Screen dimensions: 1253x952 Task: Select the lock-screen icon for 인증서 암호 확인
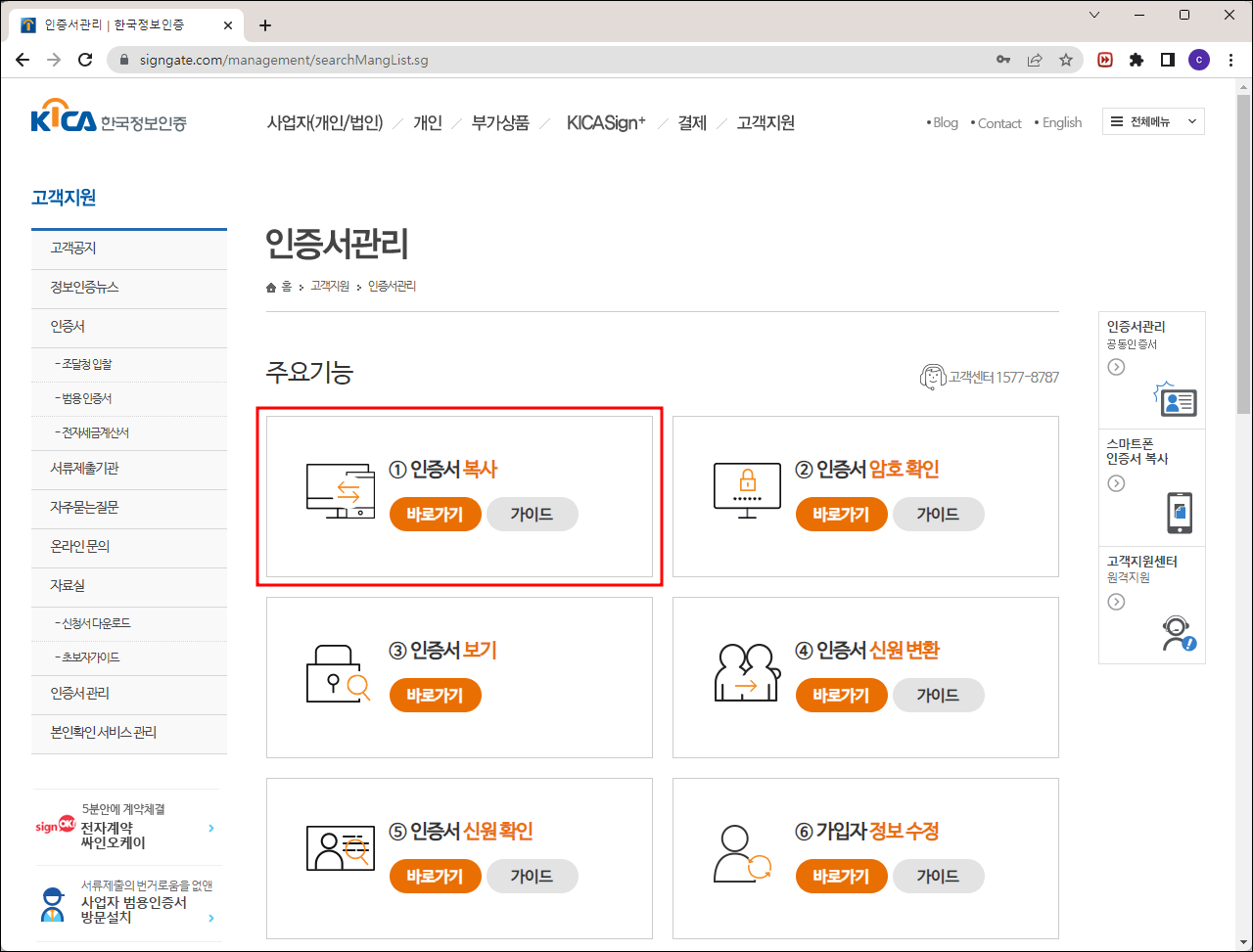744,491
